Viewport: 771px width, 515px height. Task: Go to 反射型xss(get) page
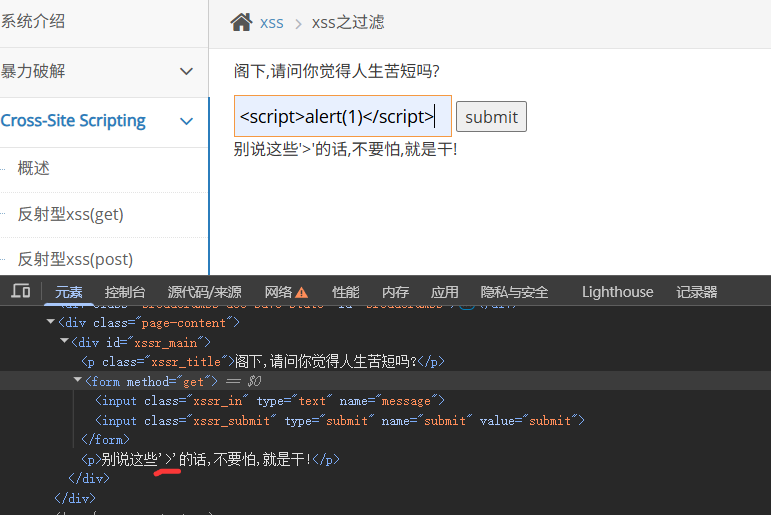pos(70,214)
